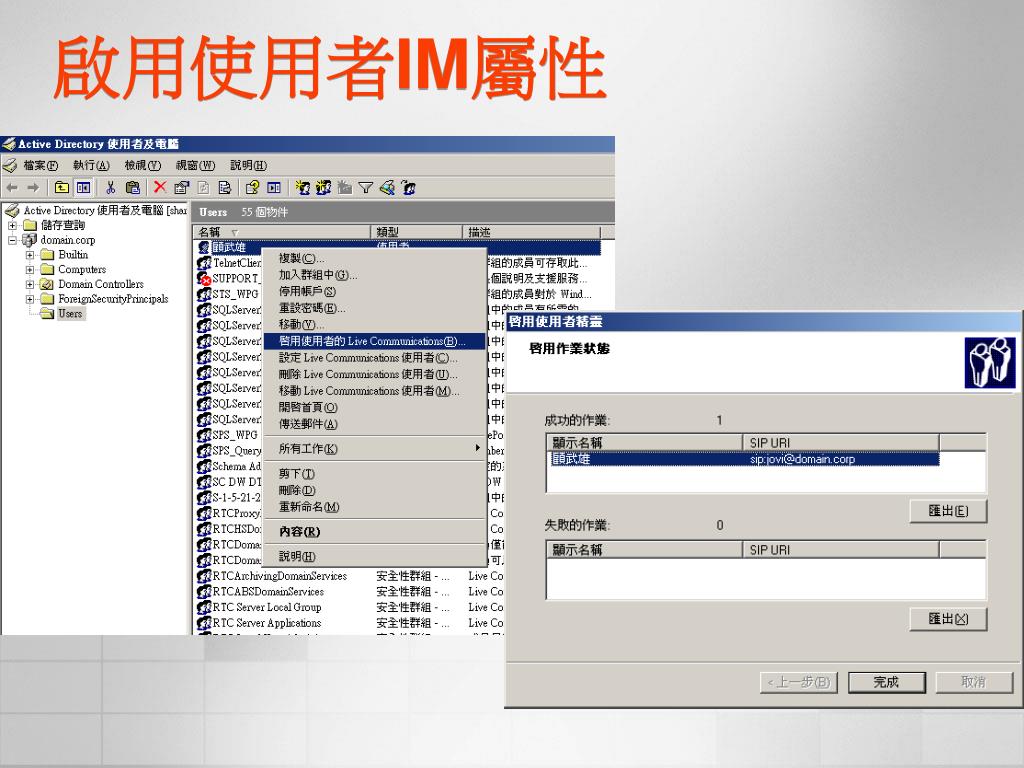Open the 檔案(F) menu

pos(40,165)
